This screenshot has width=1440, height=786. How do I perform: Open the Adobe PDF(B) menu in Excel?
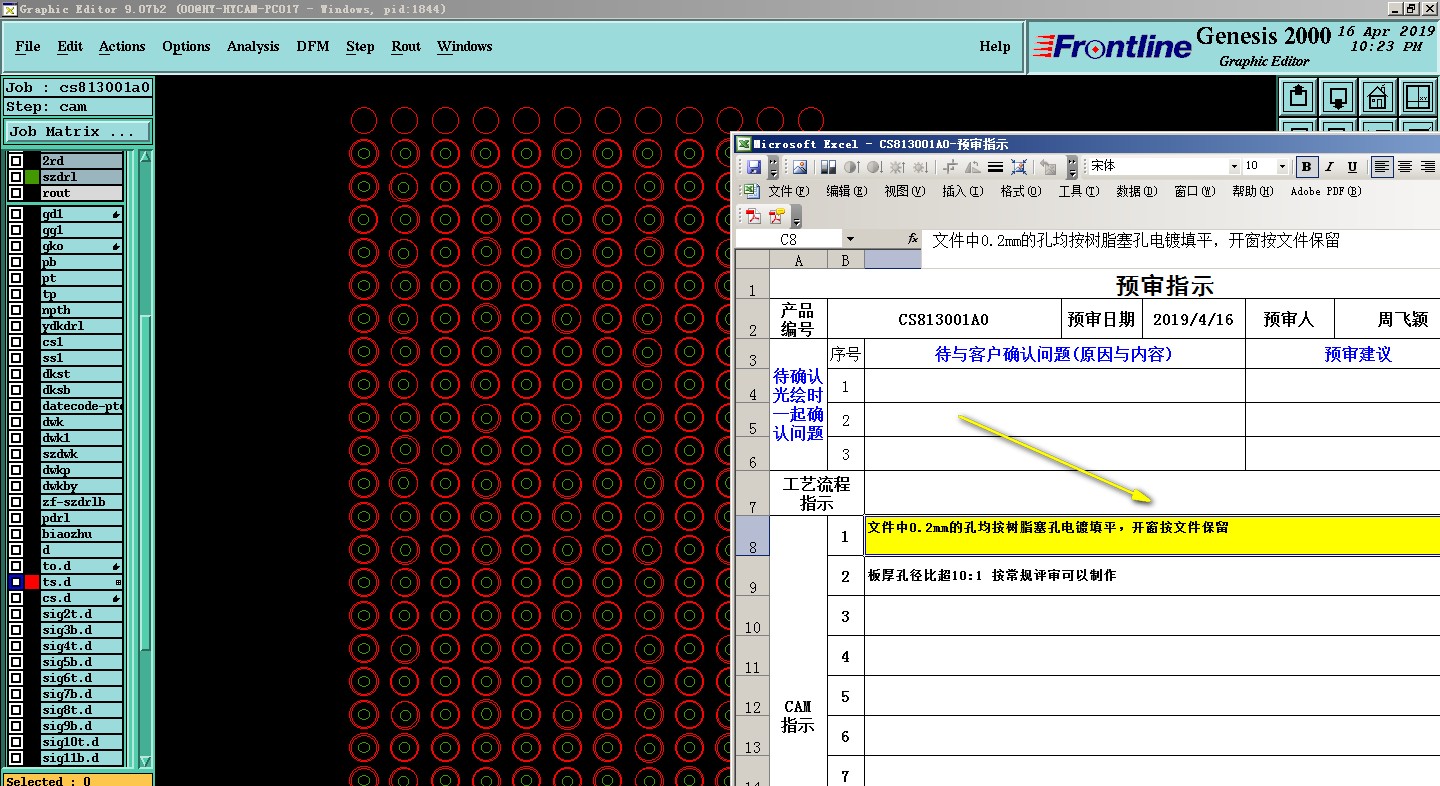coord(1326,191)
